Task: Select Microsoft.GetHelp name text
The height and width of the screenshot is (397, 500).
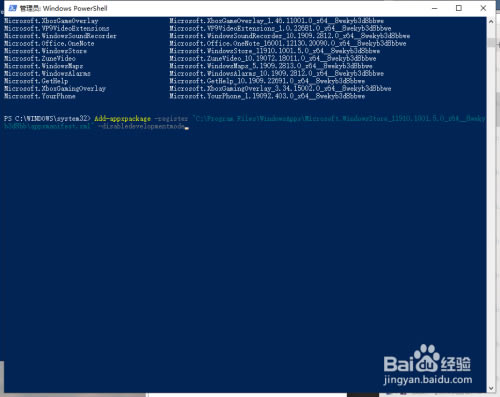Action: 36,81
